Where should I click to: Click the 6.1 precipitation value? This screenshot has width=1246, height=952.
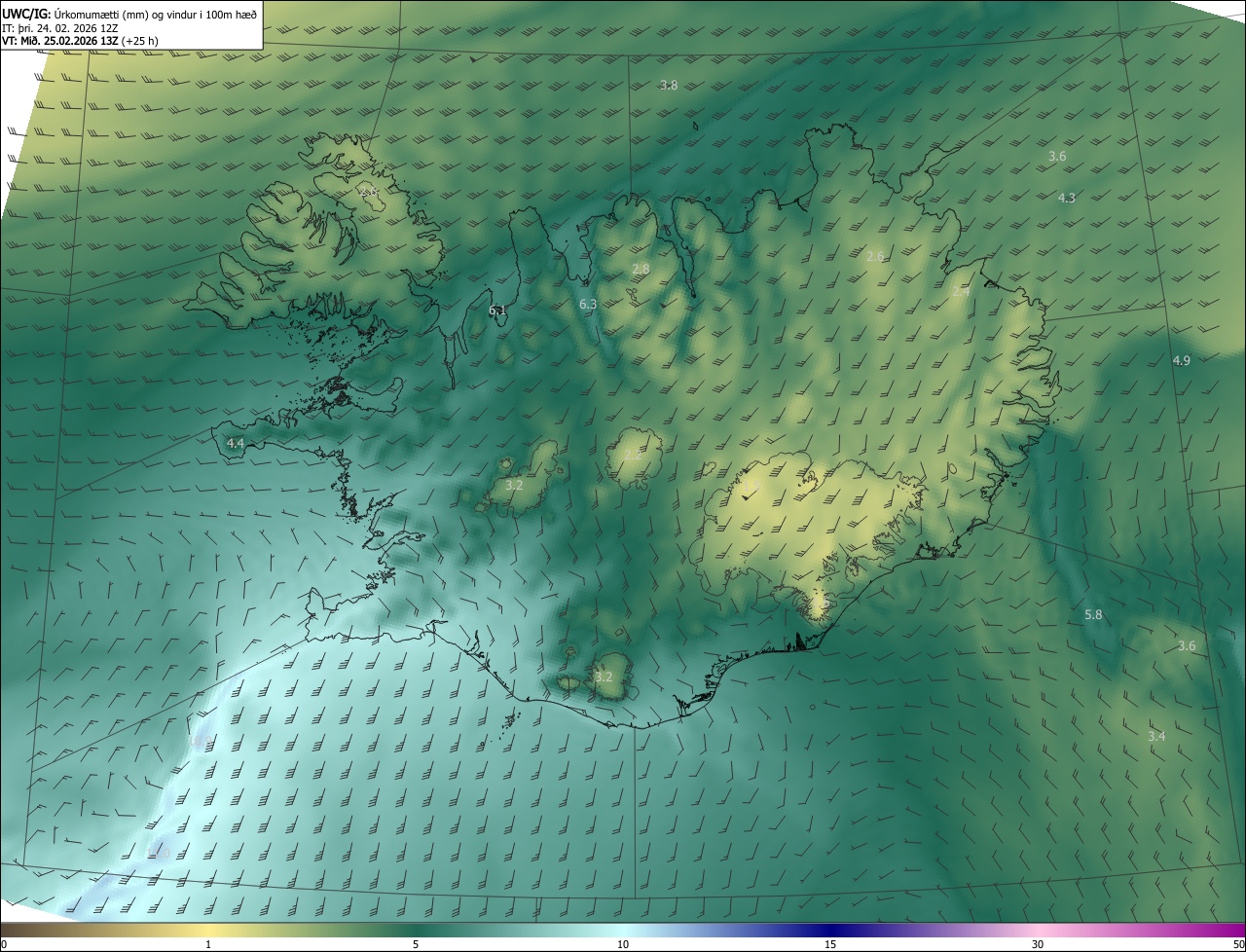497,311
